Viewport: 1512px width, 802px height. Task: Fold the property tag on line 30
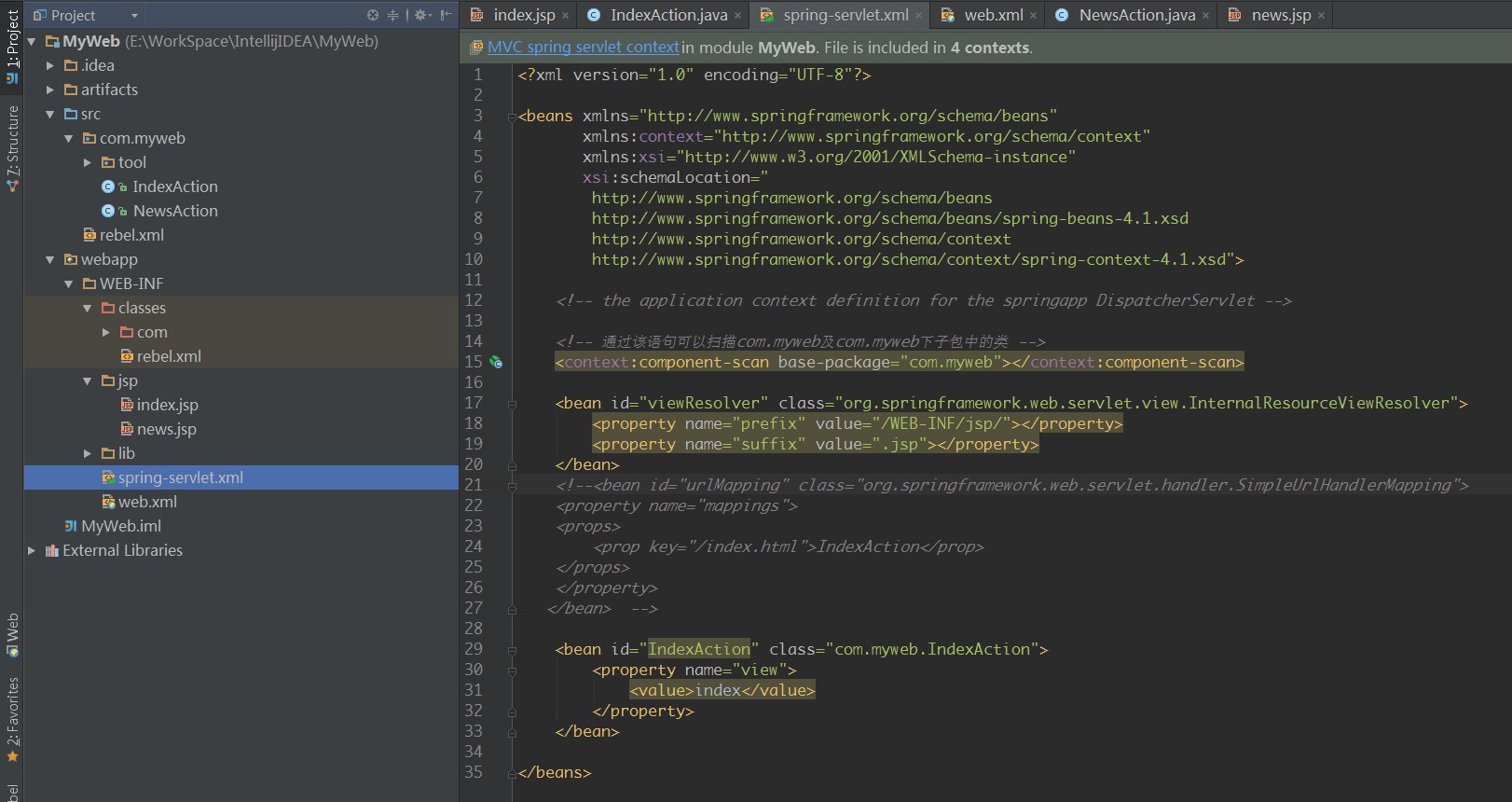pos(512,671)
